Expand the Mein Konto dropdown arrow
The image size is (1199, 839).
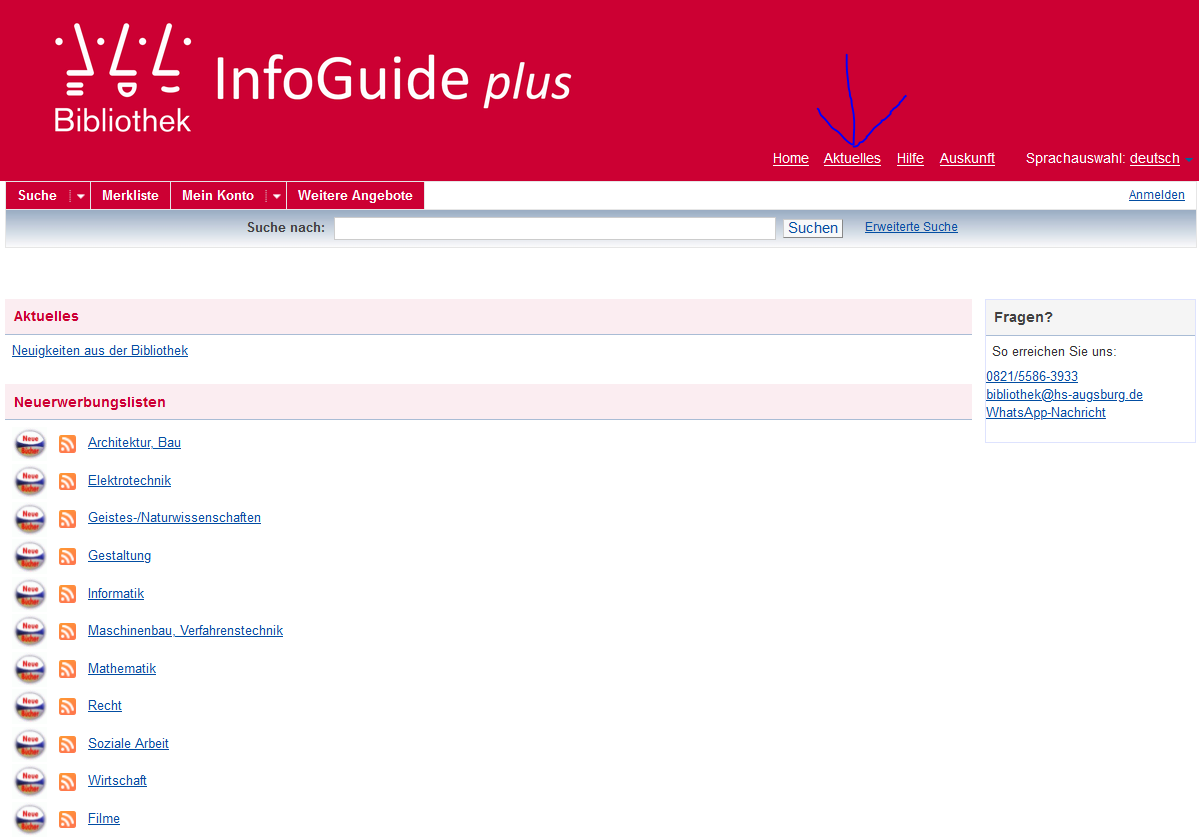click(277, 196)
